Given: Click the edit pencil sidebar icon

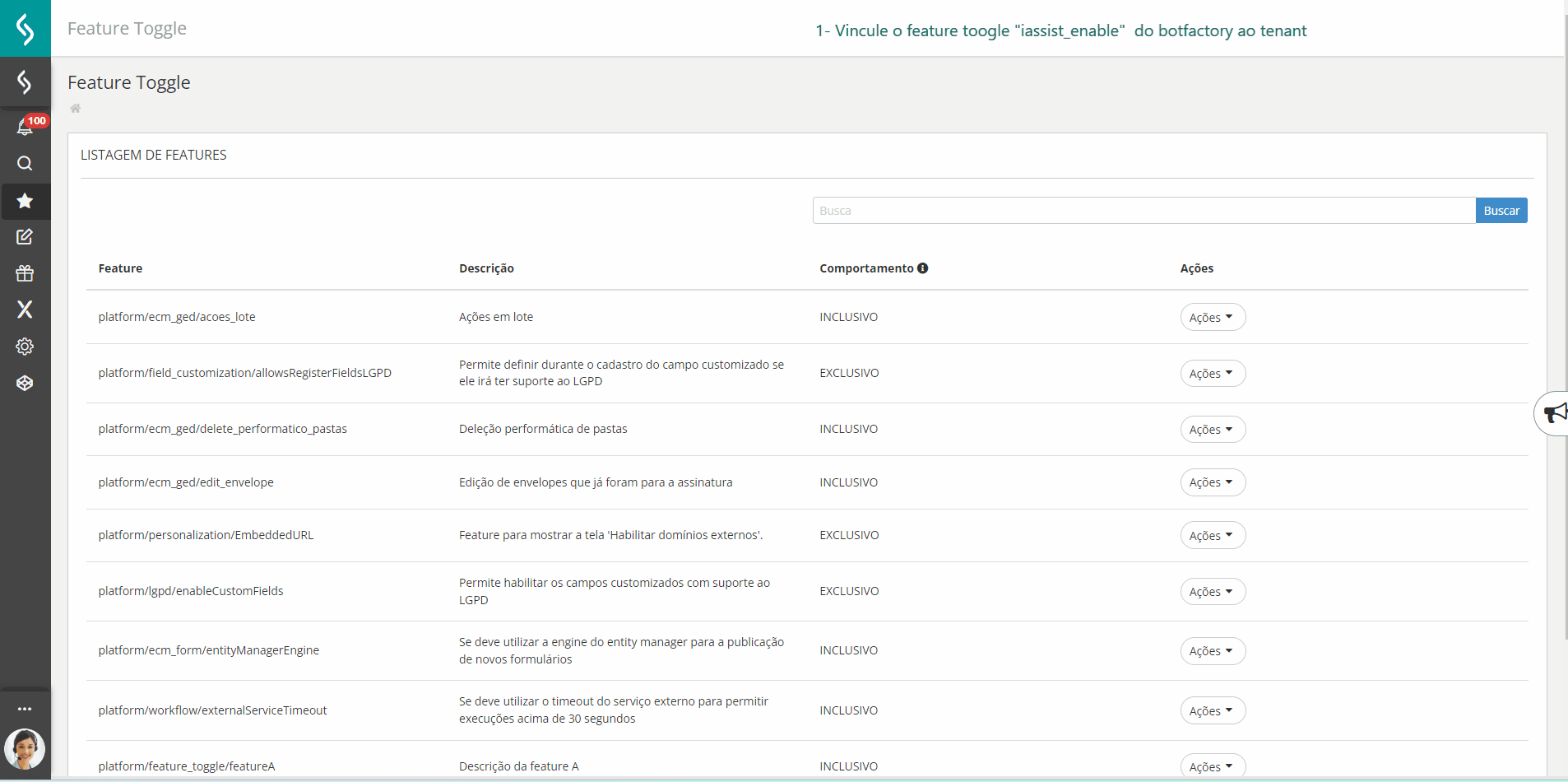Looking at the screenshot, I should point(25,237).
